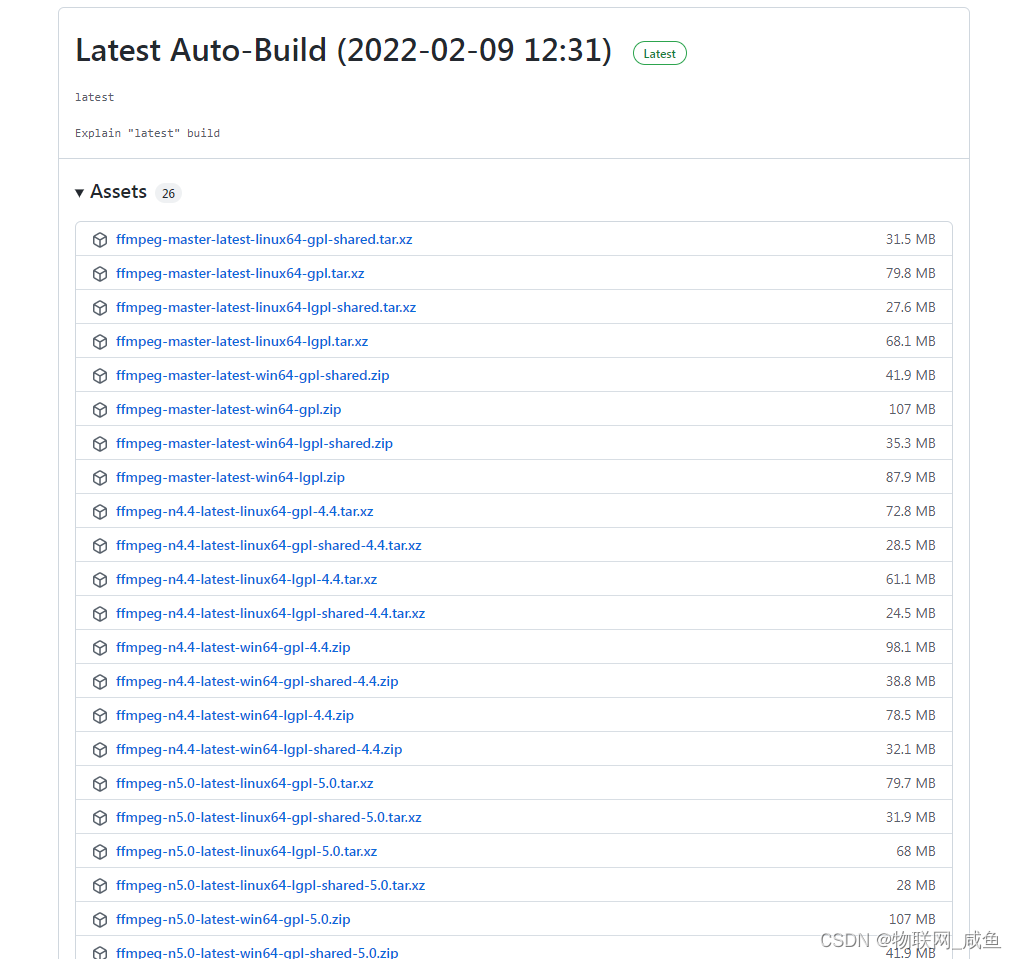
Task: Download ffmpeg-master-latest-linux64-gpl-shared.tar.xz
Action: pyautogui.click(x=264, y=239)
